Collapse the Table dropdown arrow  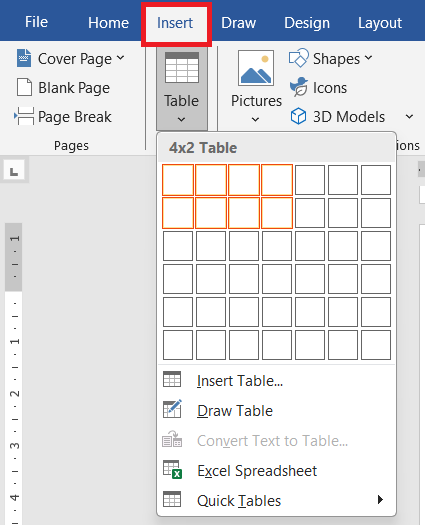point(182,119)
